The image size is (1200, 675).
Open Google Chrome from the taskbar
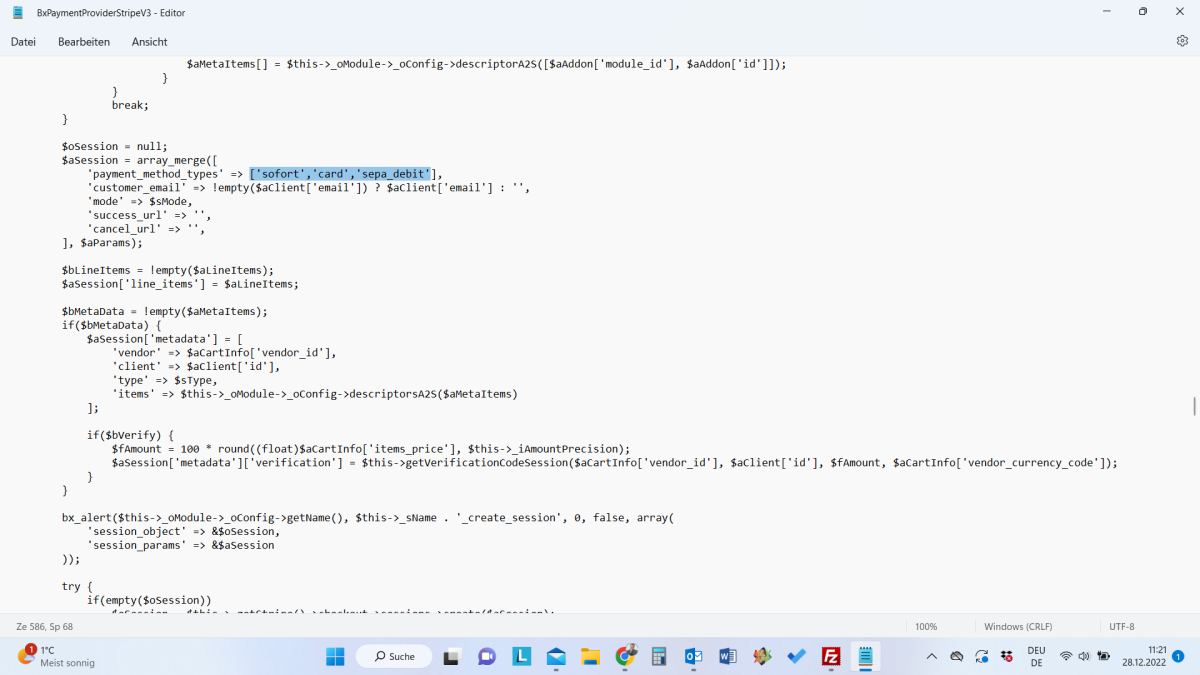(625, 656)
